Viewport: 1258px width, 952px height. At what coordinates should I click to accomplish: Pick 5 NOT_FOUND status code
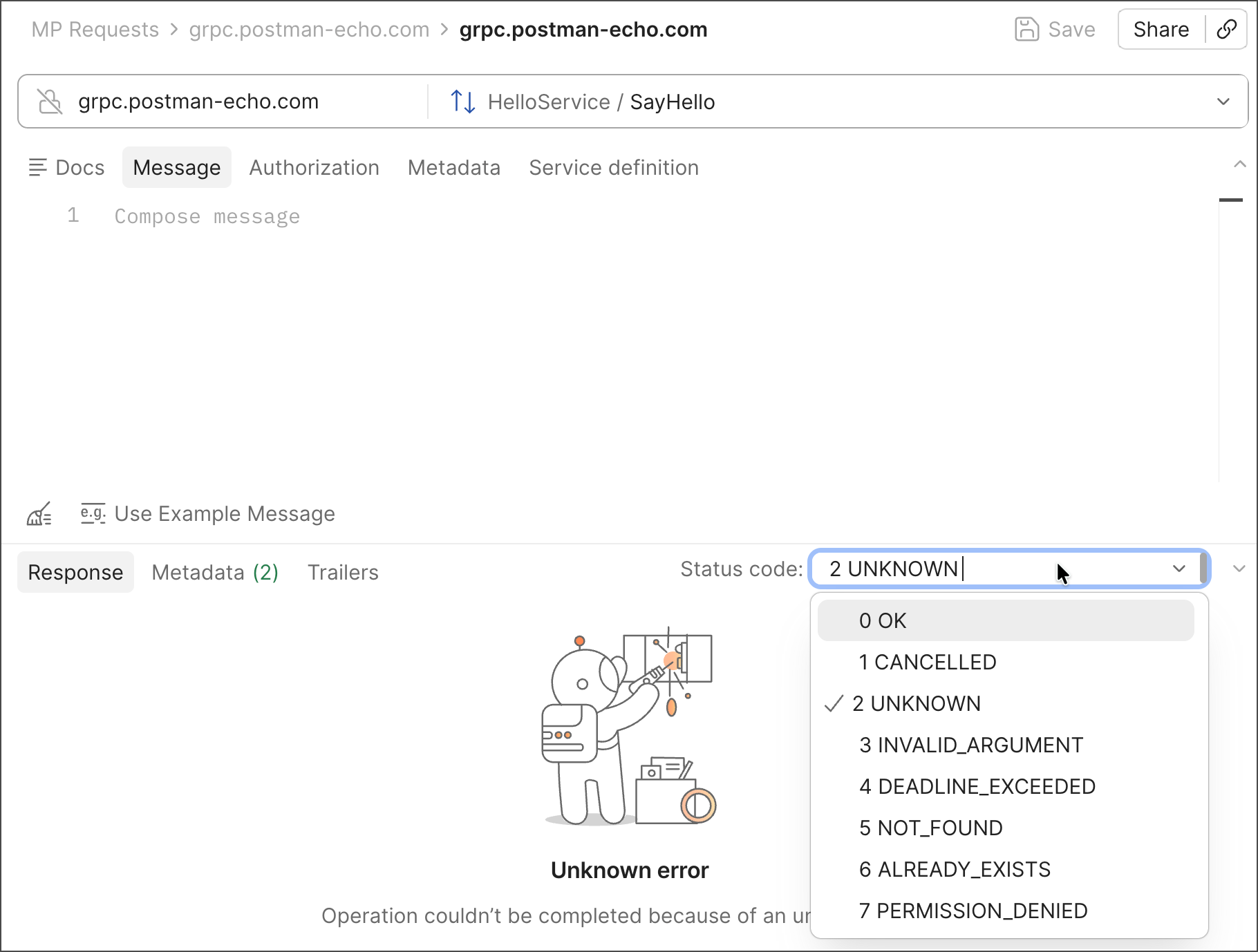coord(1006,828)
